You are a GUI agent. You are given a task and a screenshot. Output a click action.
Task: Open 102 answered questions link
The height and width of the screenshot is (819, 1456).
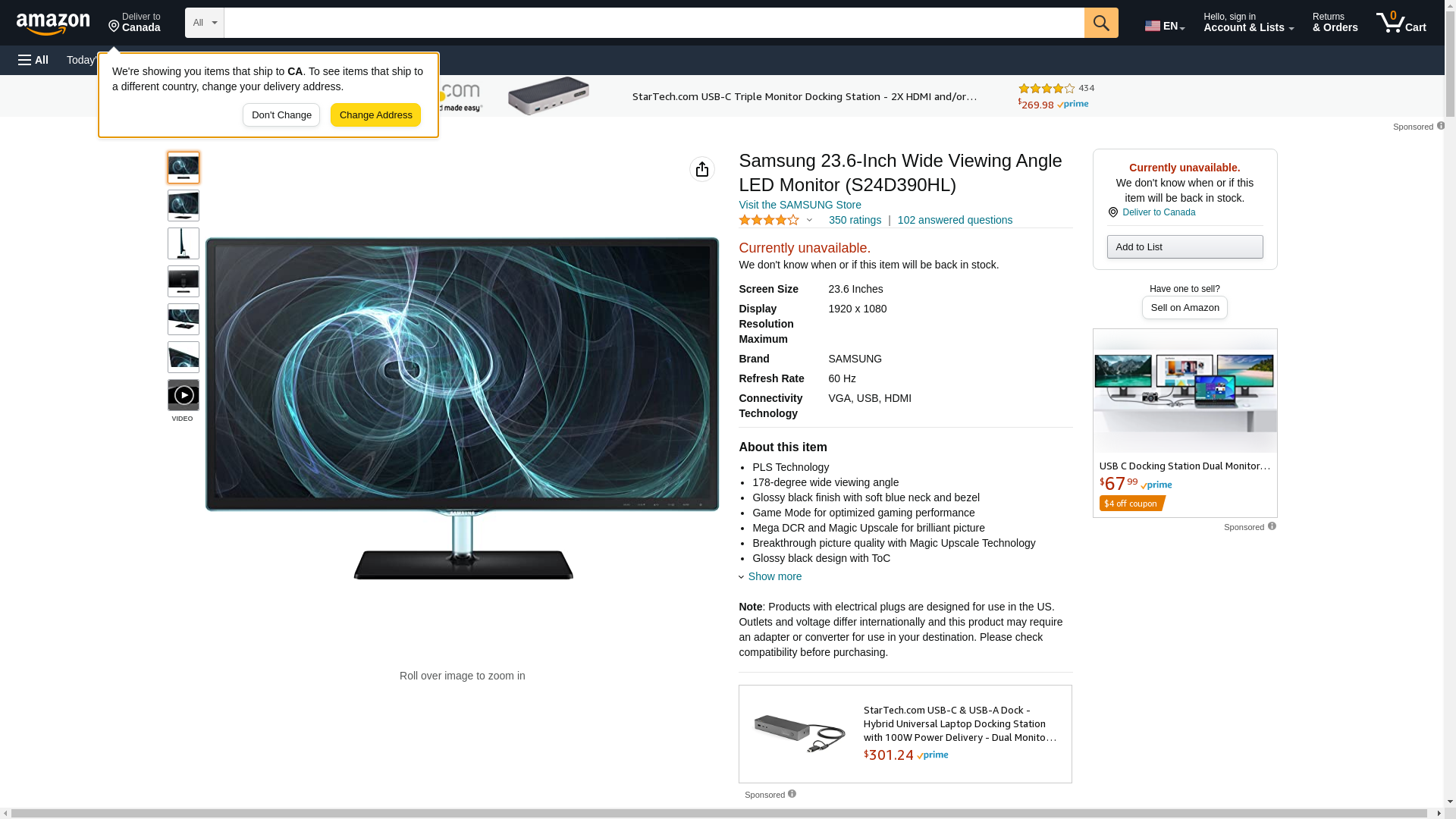coord(955,220)
